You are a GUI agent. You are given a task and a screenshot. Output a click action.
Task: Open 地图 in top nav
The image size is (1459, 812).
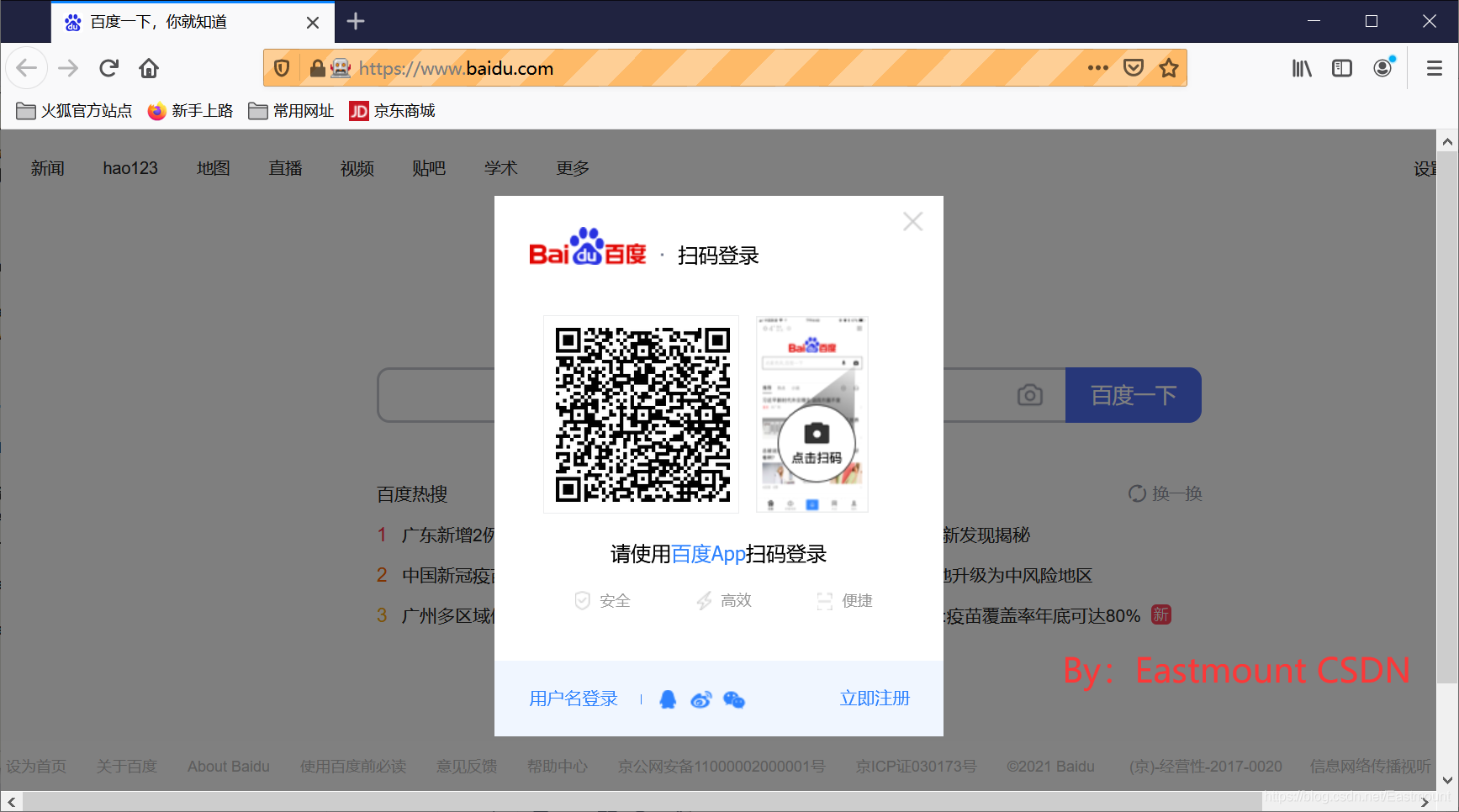click(214, 168)
